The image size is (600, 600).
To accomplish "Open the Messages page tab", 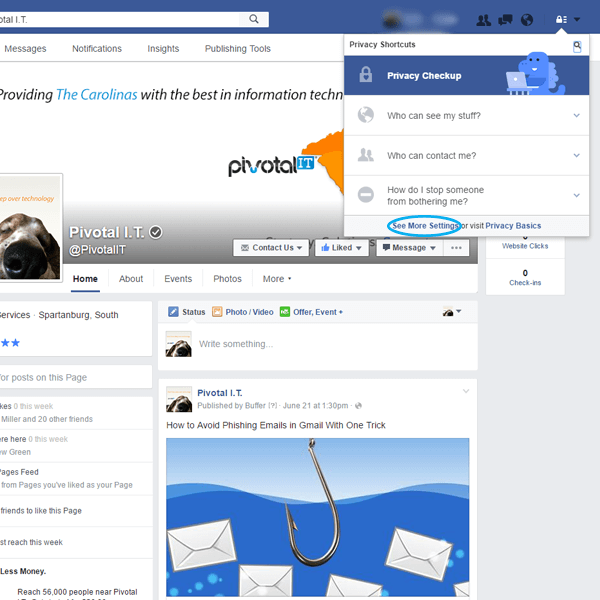I will tap(25, 49).
